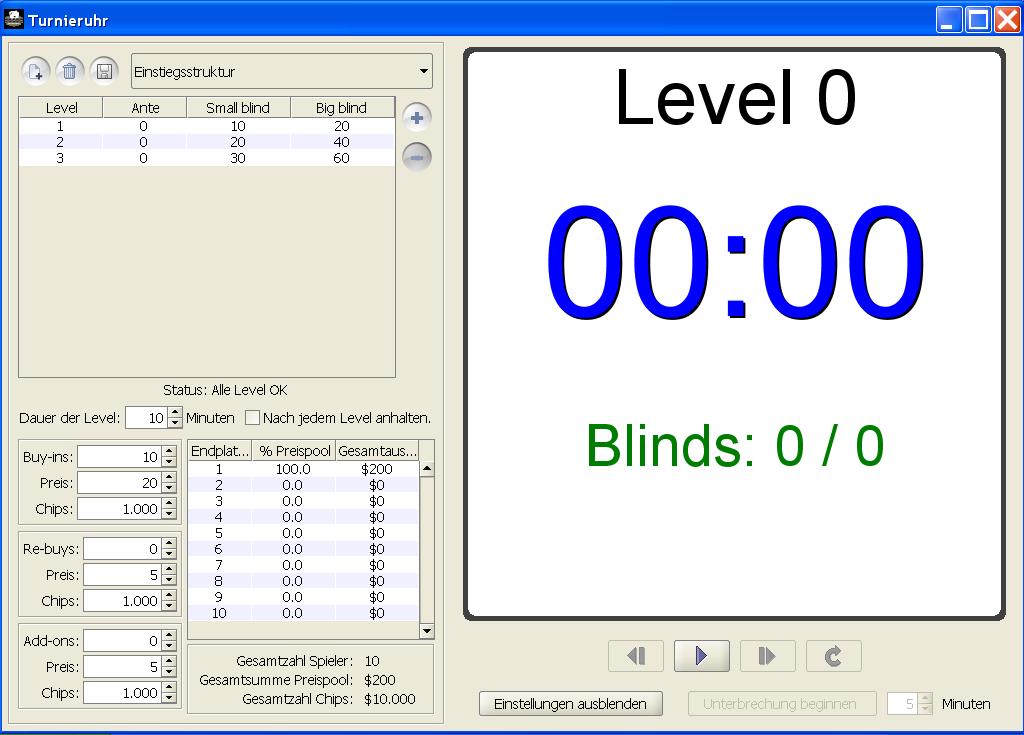Image resolution: width=1024 pixels, height=735 pixels.
Task: Select the 100.0 Preispool cell
Action: [x=293, y=469]
